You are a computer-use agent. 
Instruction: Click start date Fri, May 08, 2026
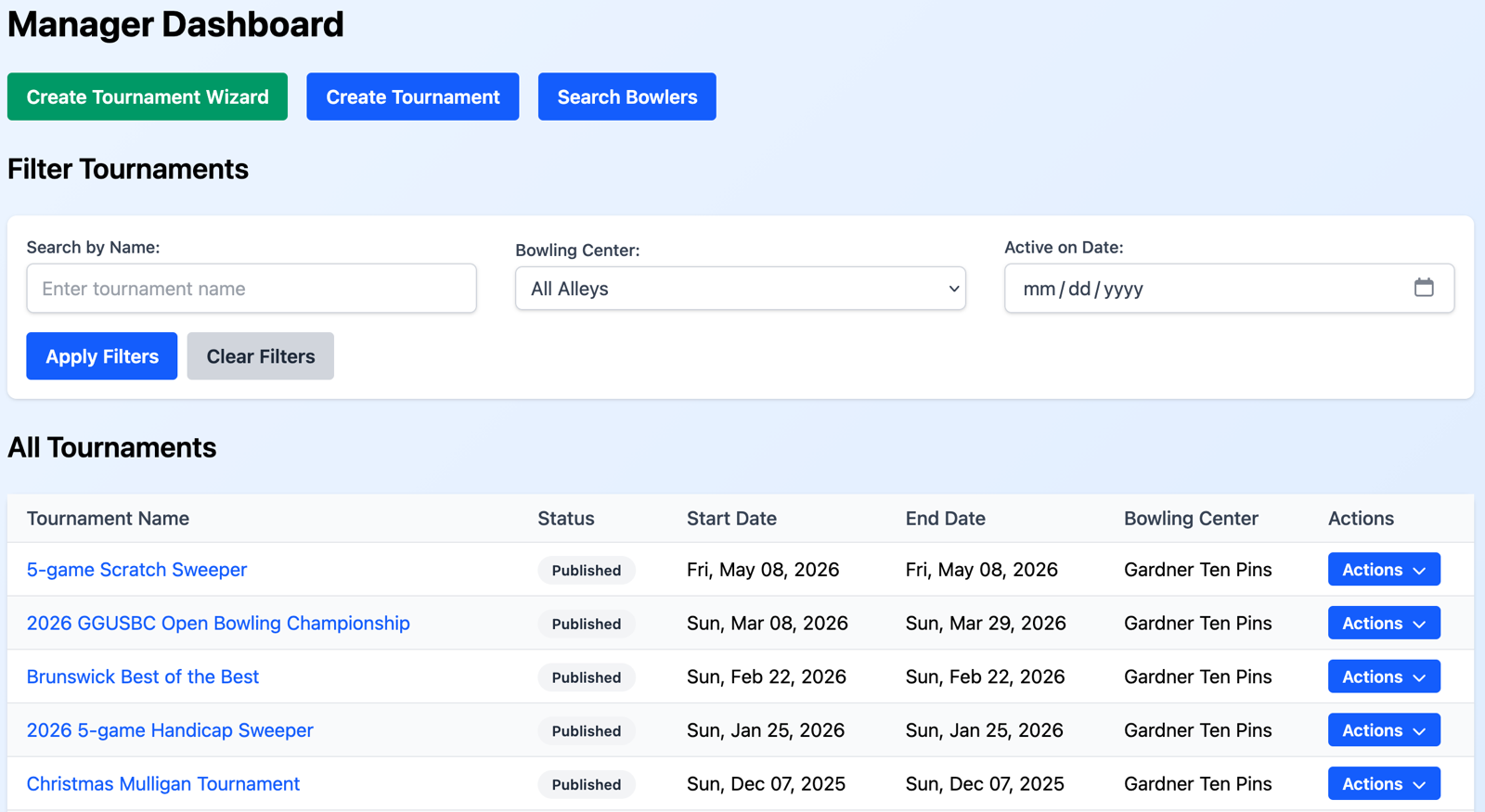763,570
